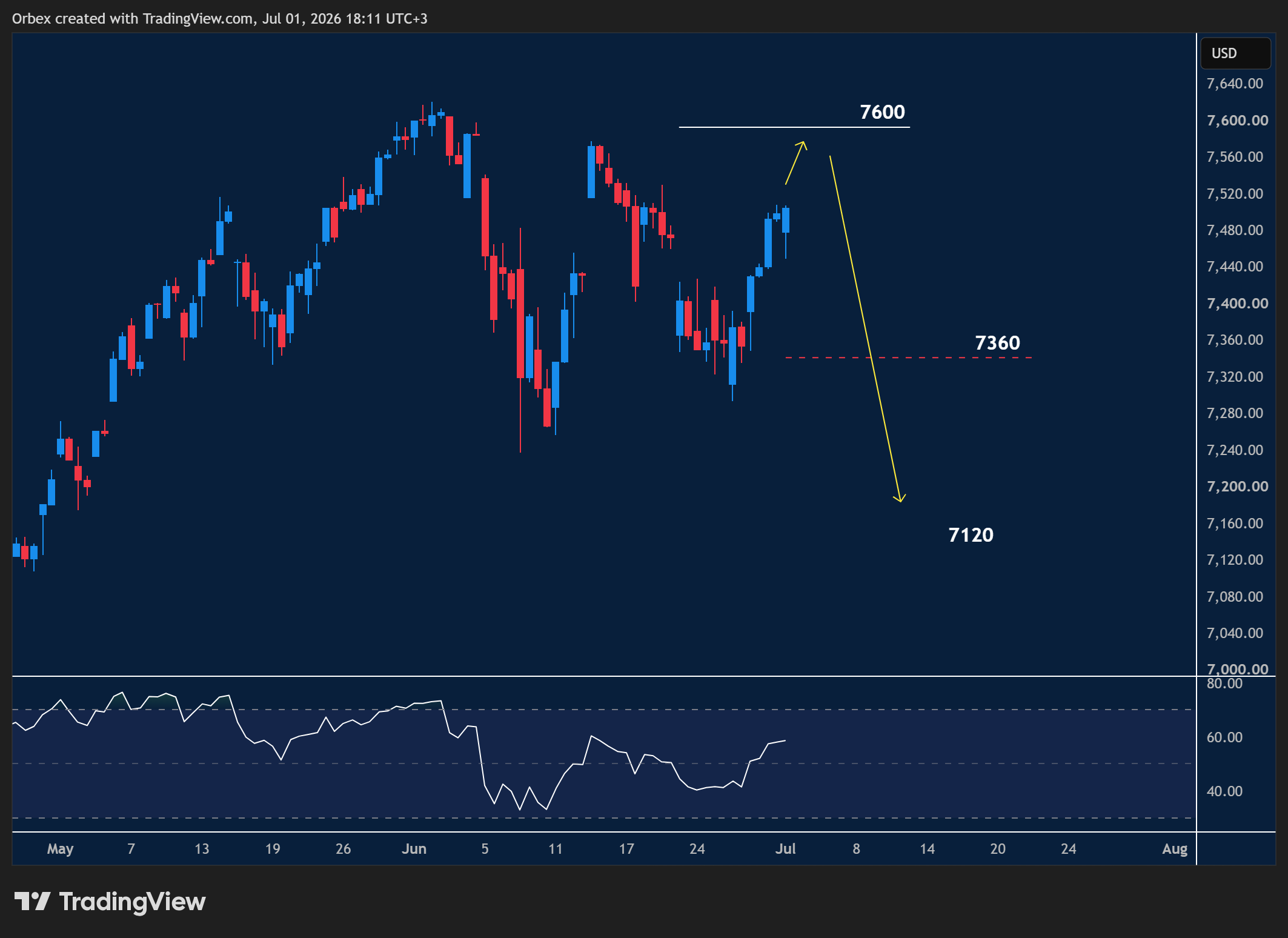The image size is (1288, 938).
Task: Click the 14 date label on time axis
Action: 927,849
